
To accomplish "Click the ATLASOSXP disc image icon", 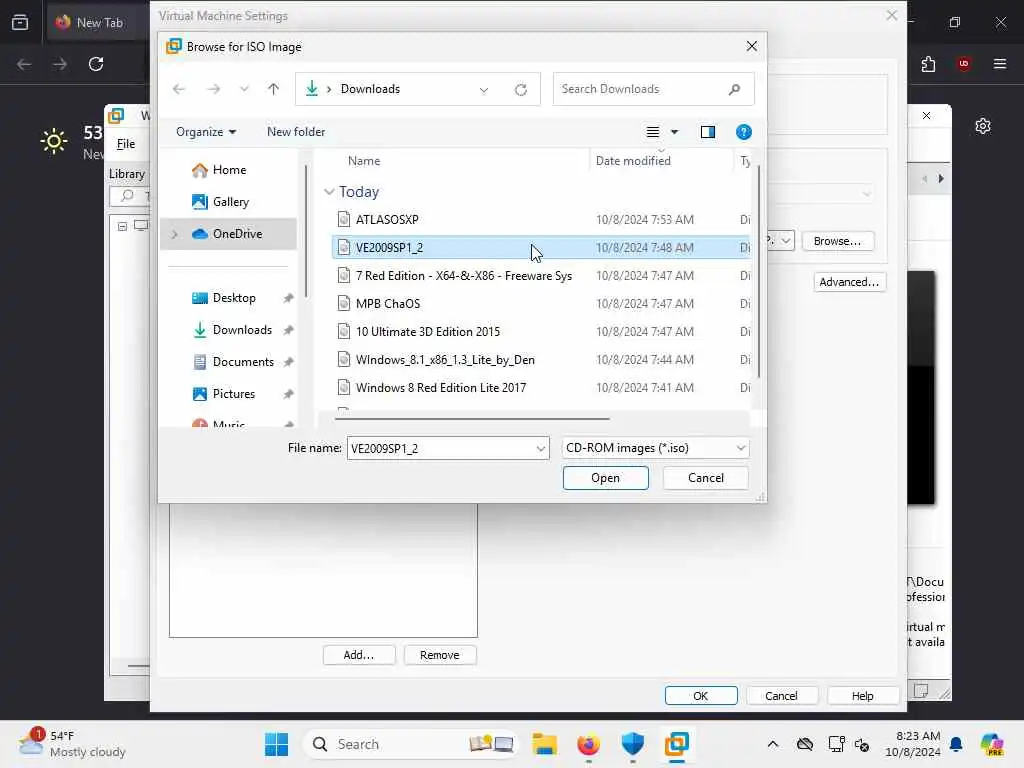I will [344, 219].
